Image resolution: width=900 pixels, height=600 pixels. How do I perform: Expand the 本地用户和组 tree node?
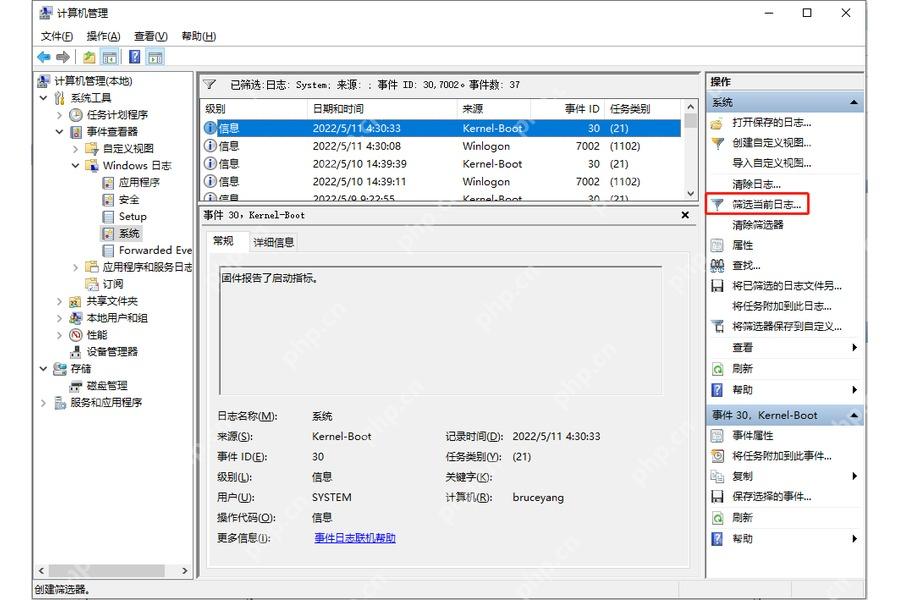pos(59,318)
